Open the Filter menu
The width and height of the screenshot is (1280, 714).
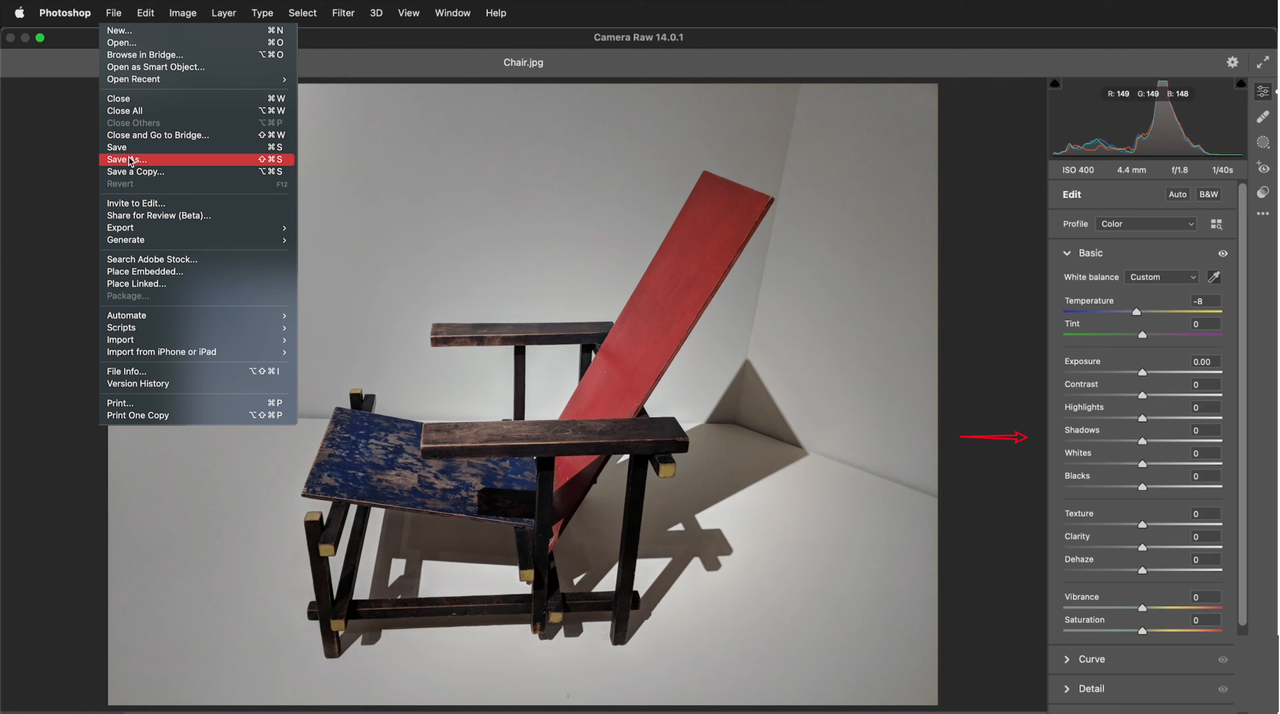click(x=343, y=13)
